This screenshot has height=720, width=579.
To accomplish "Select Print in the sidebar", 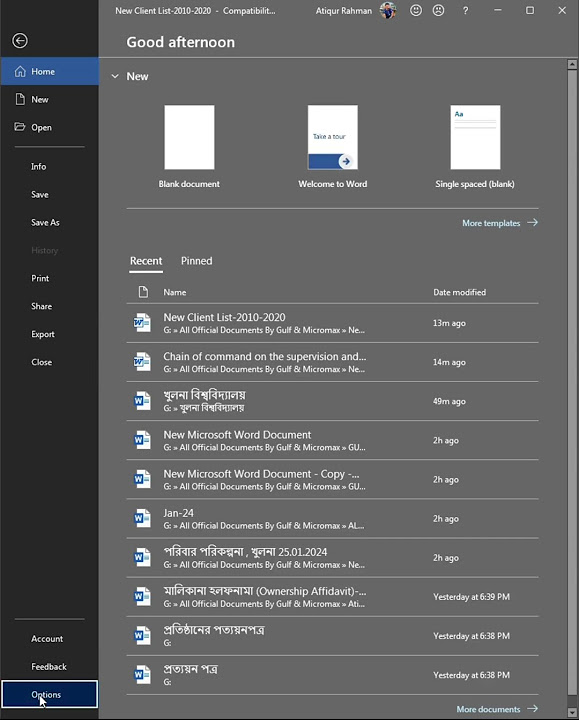I will pyautogui.click(x=50, y=278).
